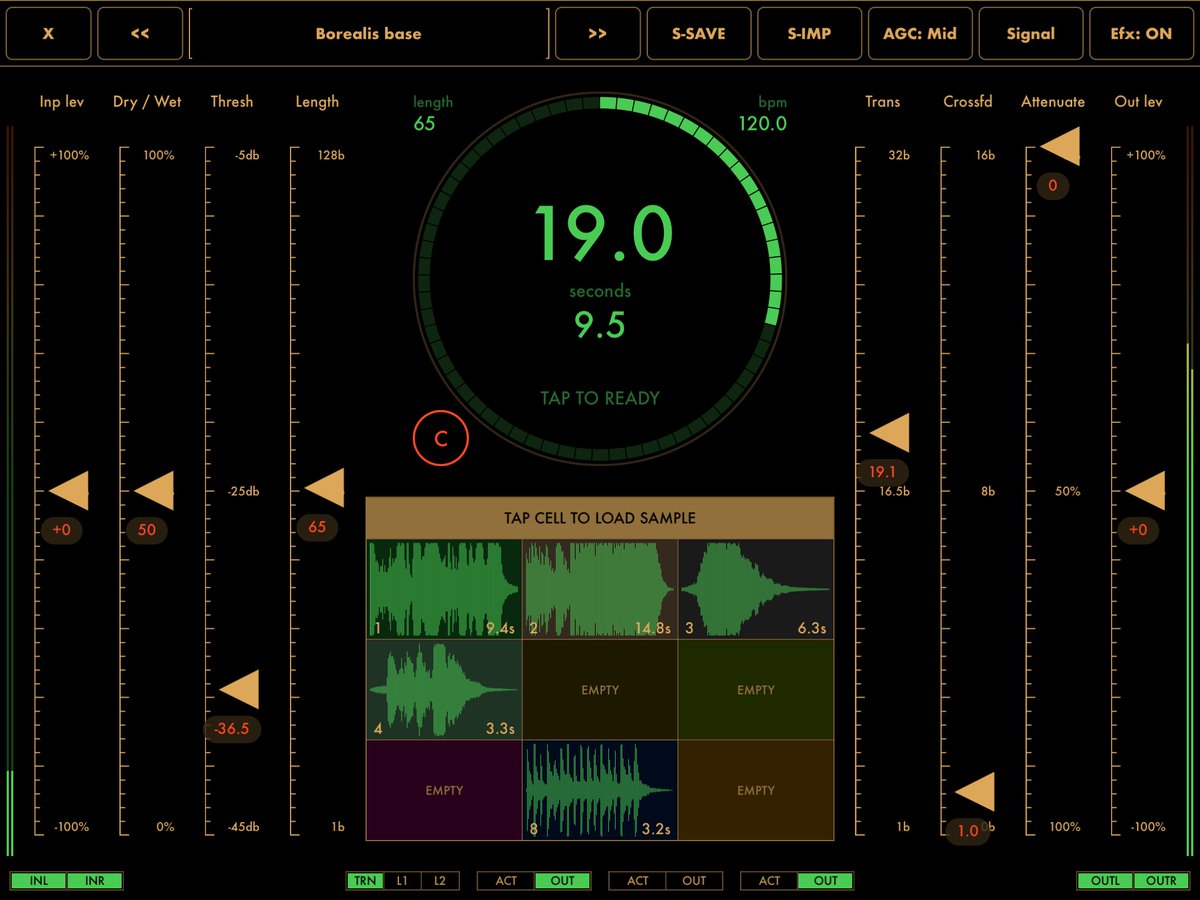The image size is (1200, 900).
Task: Toggle Efx from ON to OFF
Action: tap(1141, 33)
